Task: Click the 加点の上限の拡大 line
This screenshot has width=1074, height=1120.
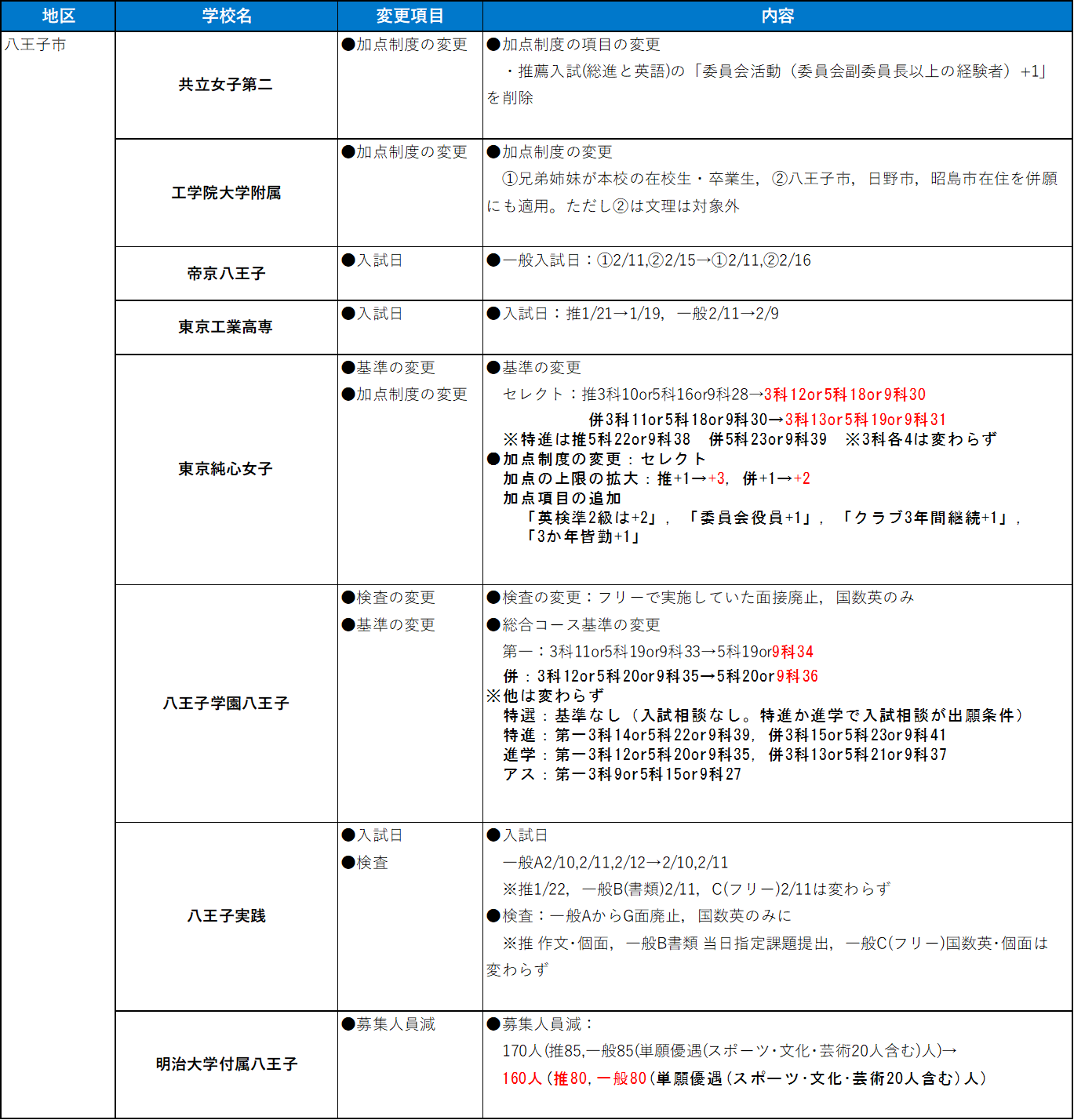Action: tap(657, 478)
